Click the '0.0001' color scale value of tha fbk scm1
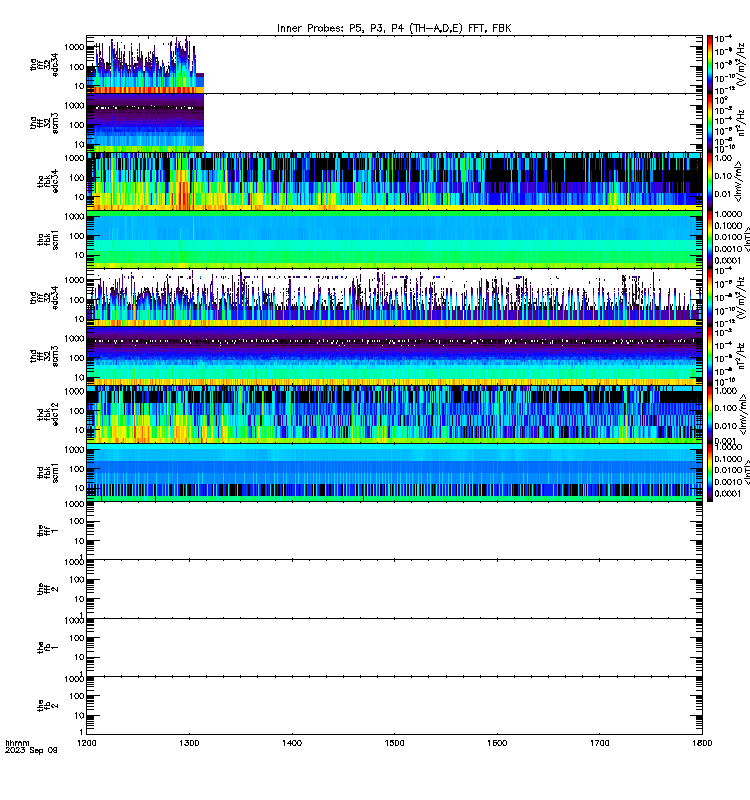750x800 pixels. pyautogui.click(x=728, y=260)
